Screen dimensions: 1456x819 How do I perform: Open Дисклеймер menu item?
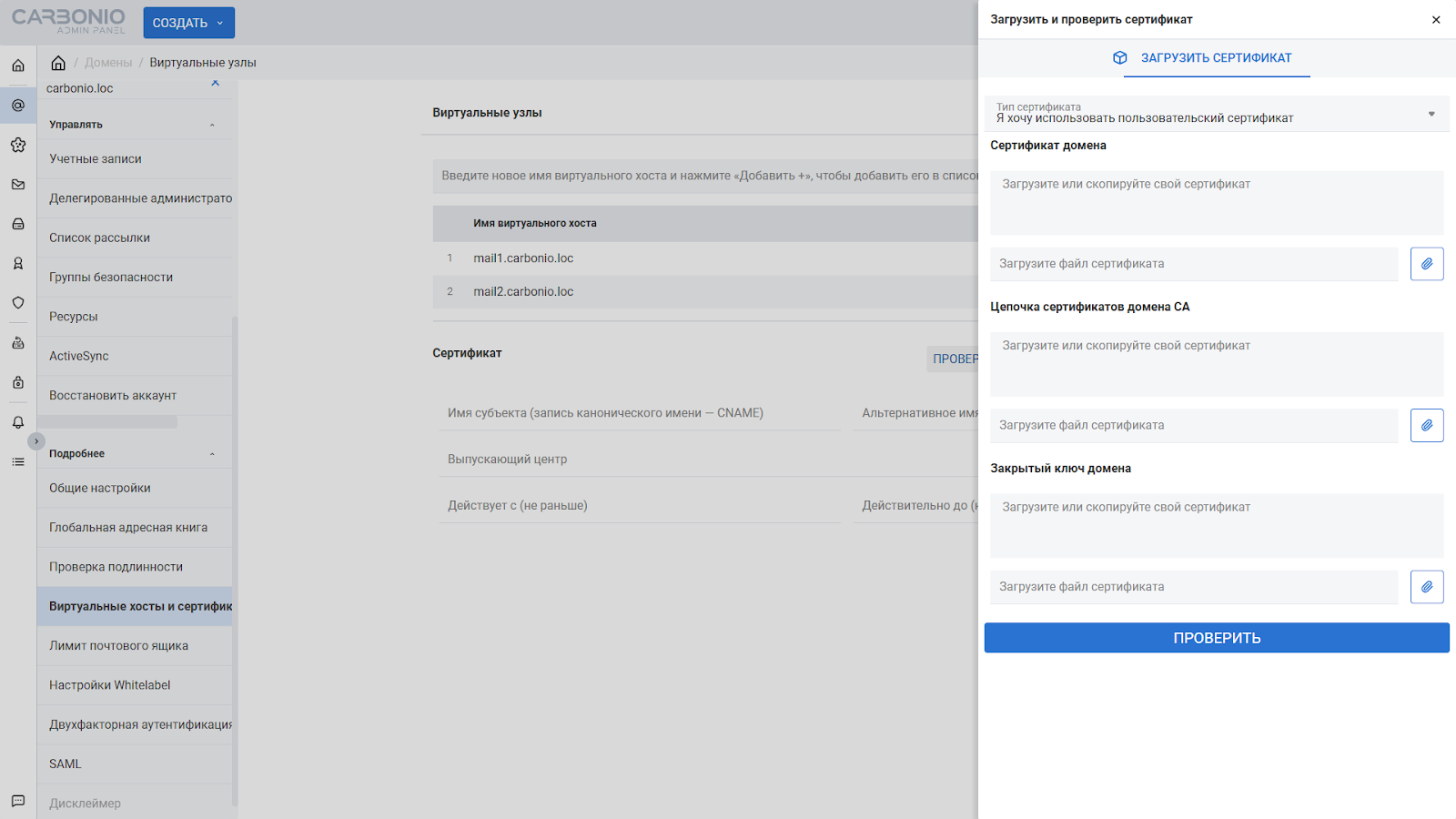135,804
